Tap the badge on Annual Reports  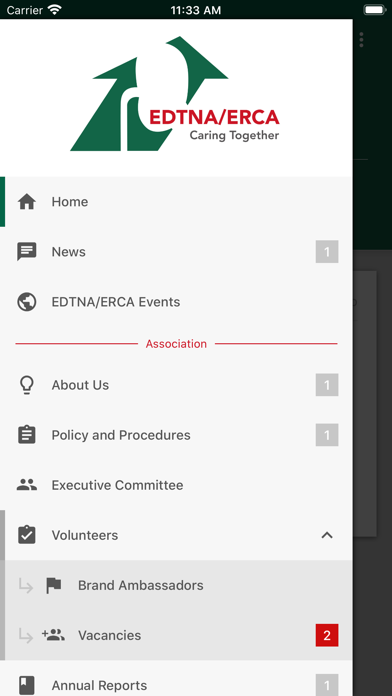327,685
